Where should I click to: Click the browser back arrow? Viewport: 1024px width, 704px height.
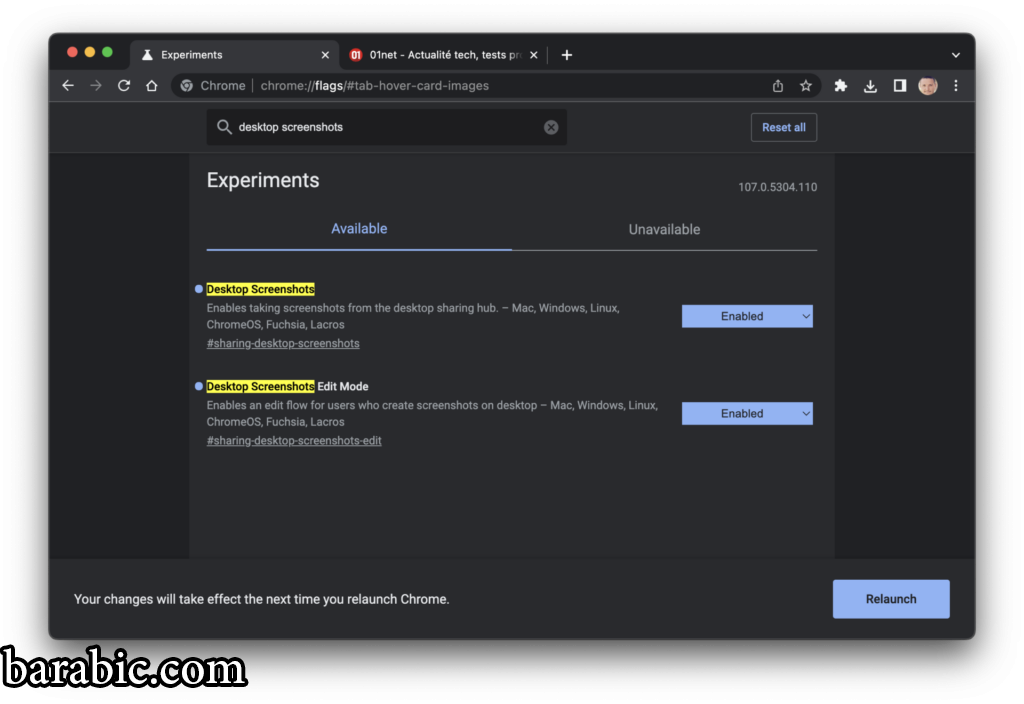68,86
